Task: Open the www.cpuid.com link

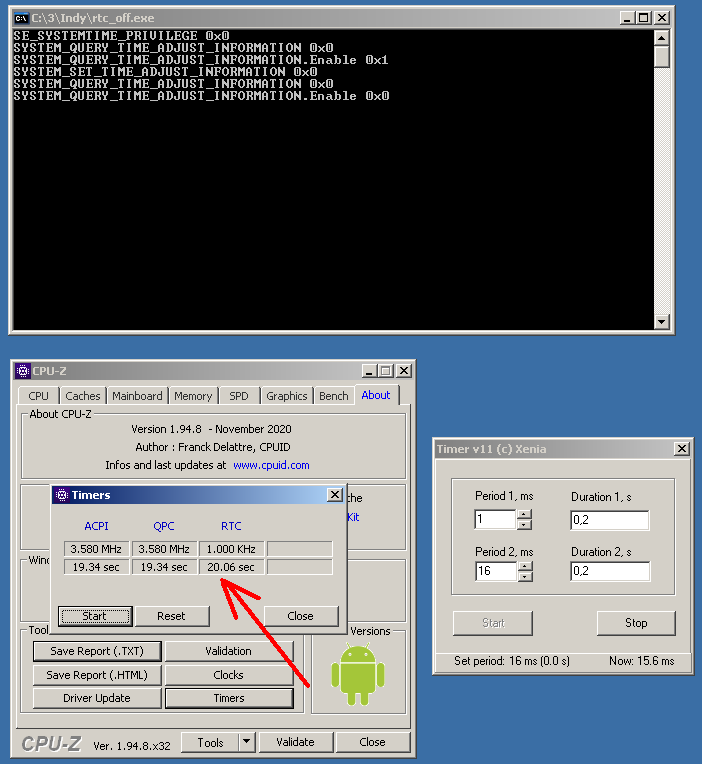Action: point(271,465)
